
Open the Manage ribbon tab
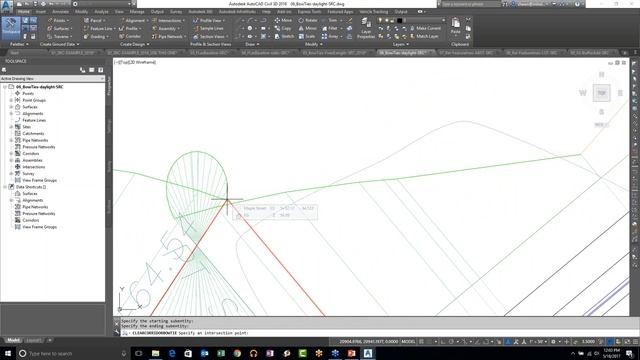tap(137, 12)
